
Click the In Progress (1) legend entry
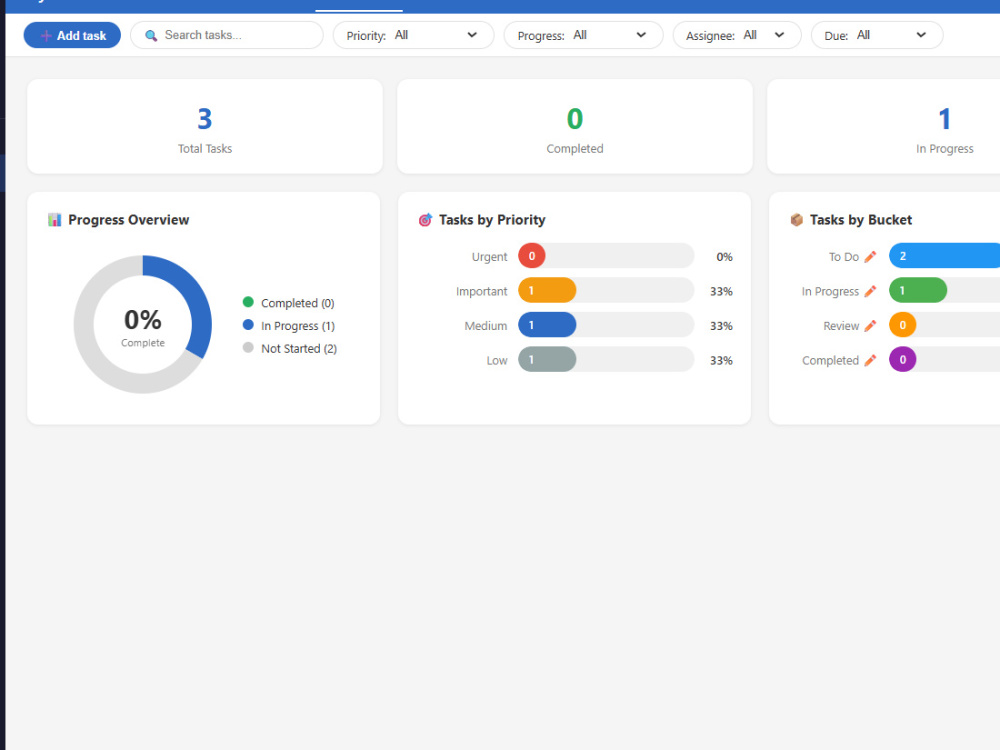point(289,326)
